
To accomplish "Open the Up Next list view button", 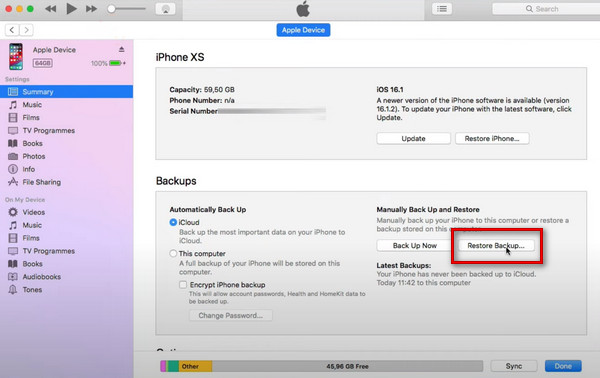I will (x=442, y=9).
